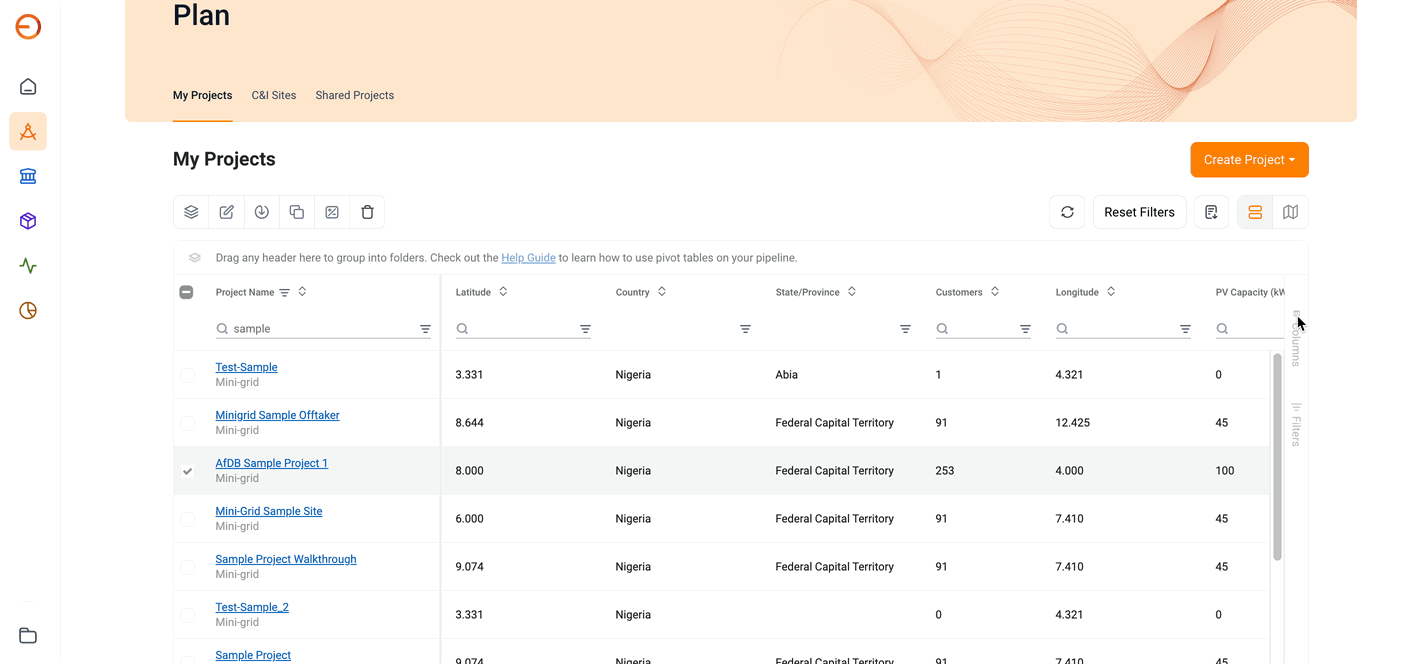Switch to C&I Sites tab
1402x664 pixels.
(x=274, y=96)
